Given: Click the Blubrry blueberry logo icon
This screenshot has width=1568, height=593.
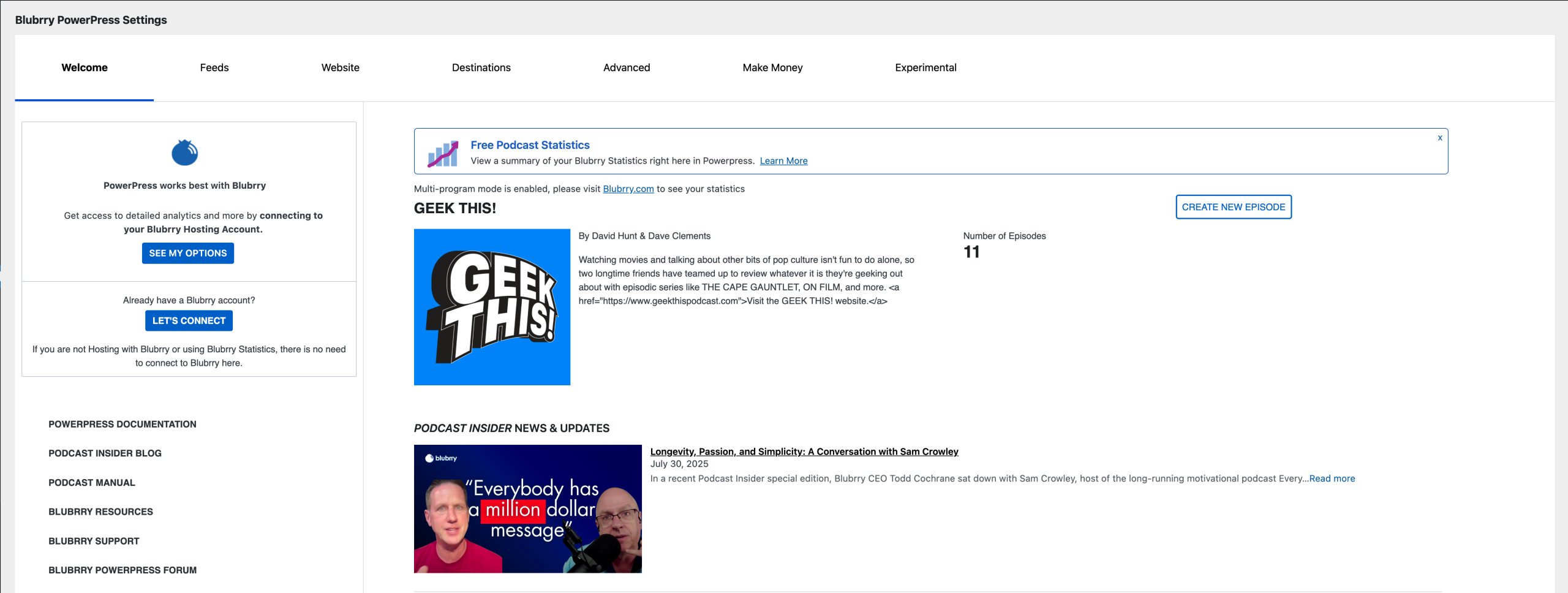Looking at the screenshot, I should [184, 153].
